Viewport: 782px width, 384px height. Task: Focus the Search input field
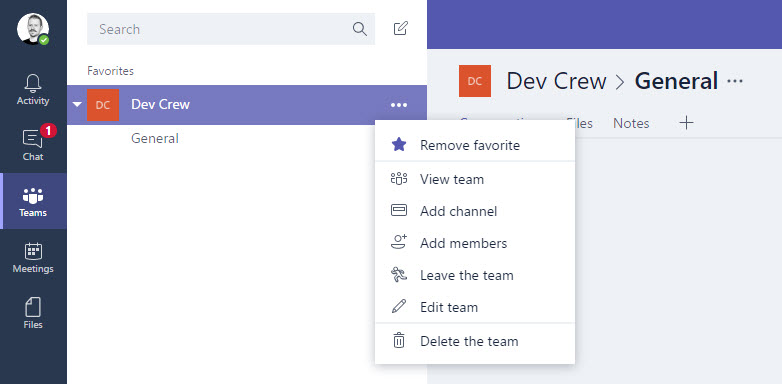coord(231,29)
